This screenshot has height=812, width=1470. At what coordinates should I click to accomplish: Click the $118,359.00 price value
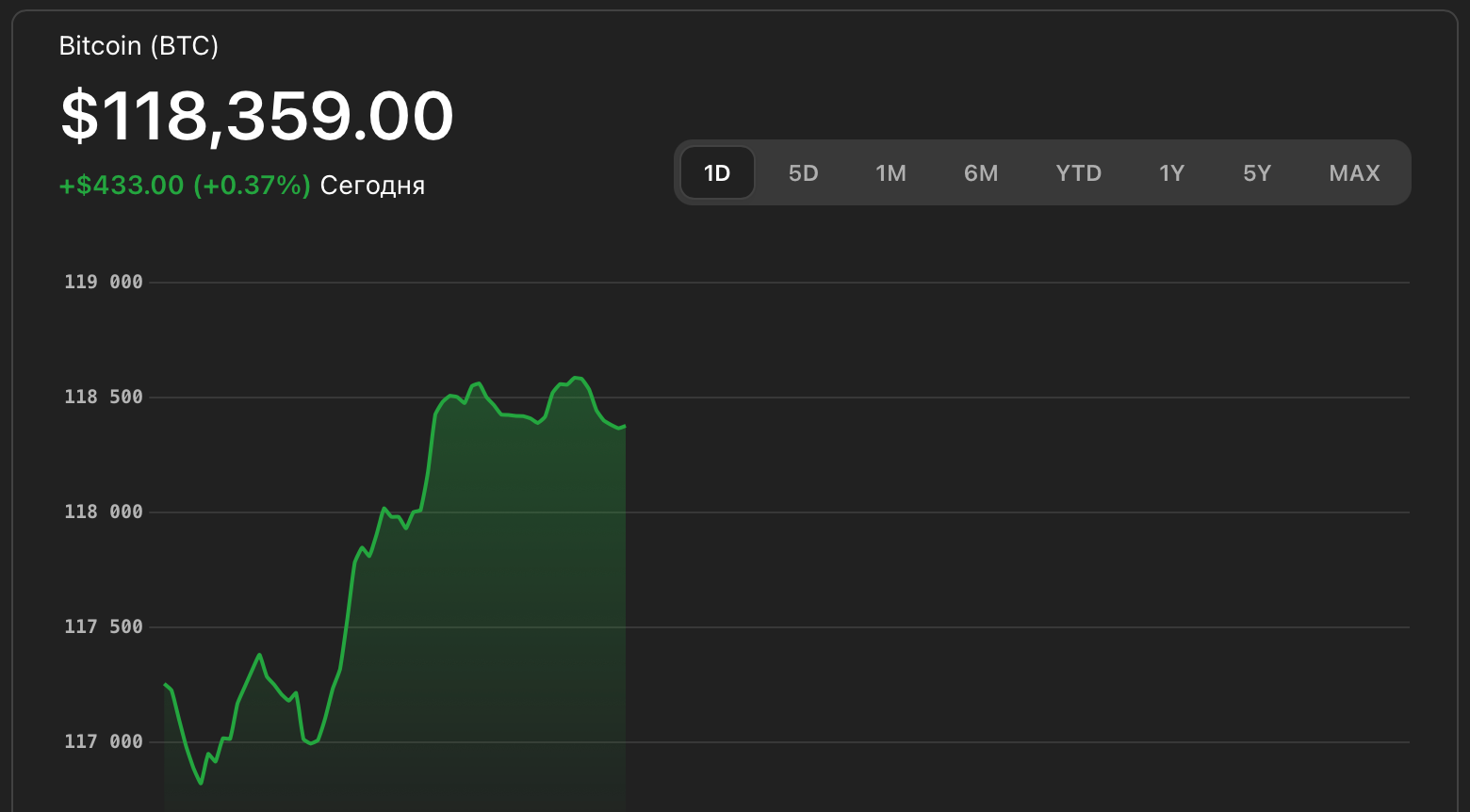click(x=257, y=116)
